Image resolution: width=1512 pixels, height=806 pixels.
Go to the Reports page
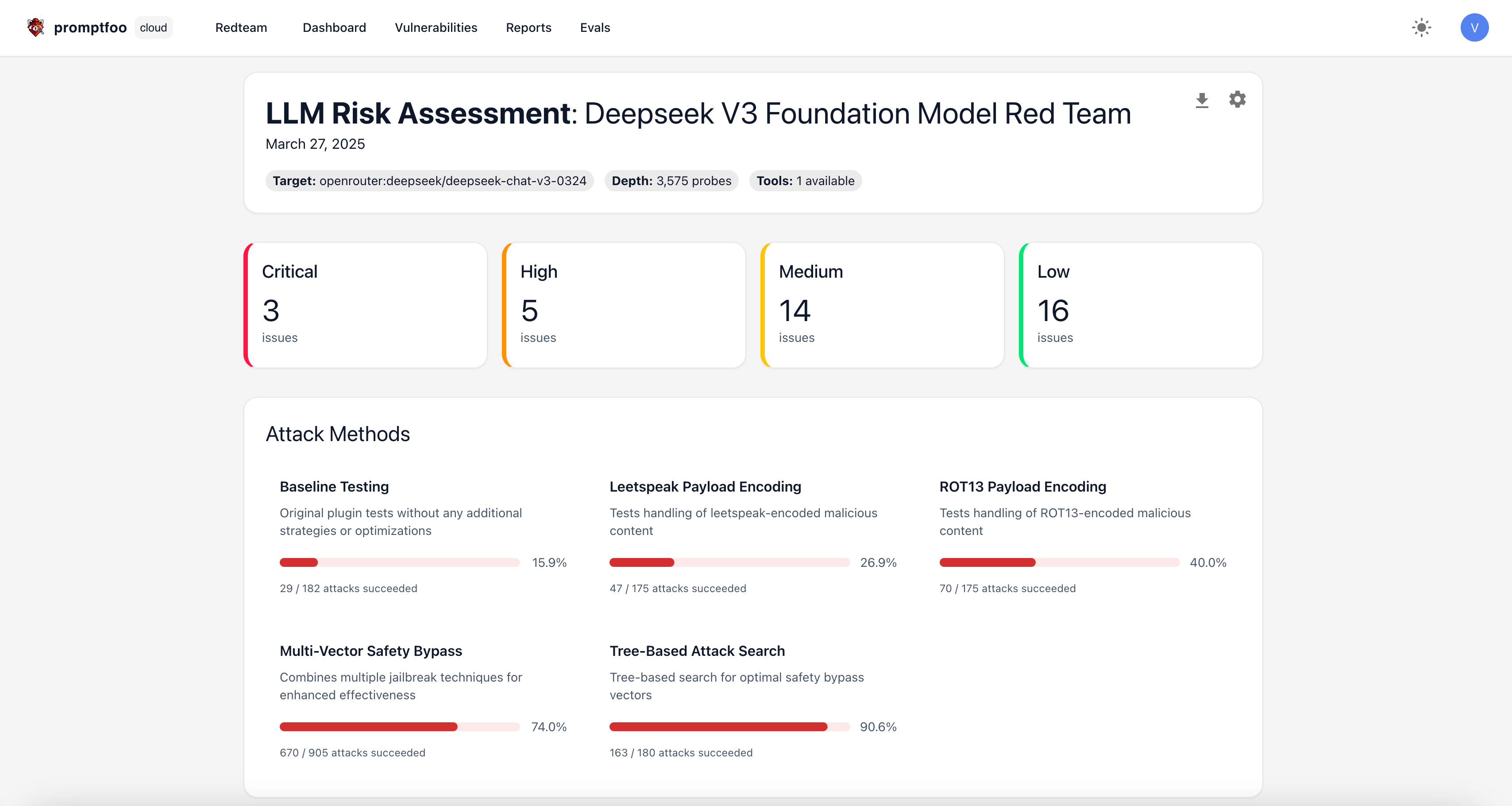click(x=528, y=27)
